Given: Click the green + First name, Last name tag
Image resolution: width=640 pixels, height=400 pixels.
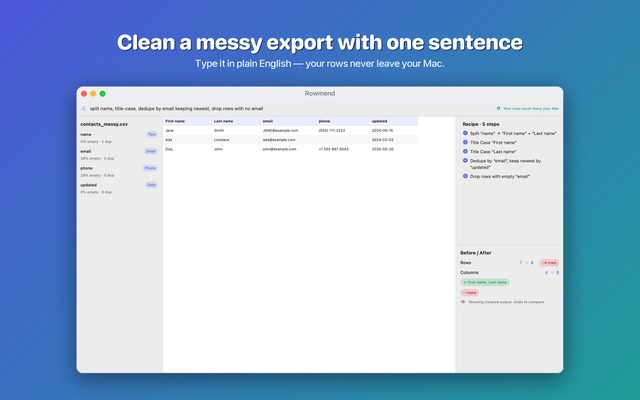Looking at the screenshot, I should pos(485,282).
